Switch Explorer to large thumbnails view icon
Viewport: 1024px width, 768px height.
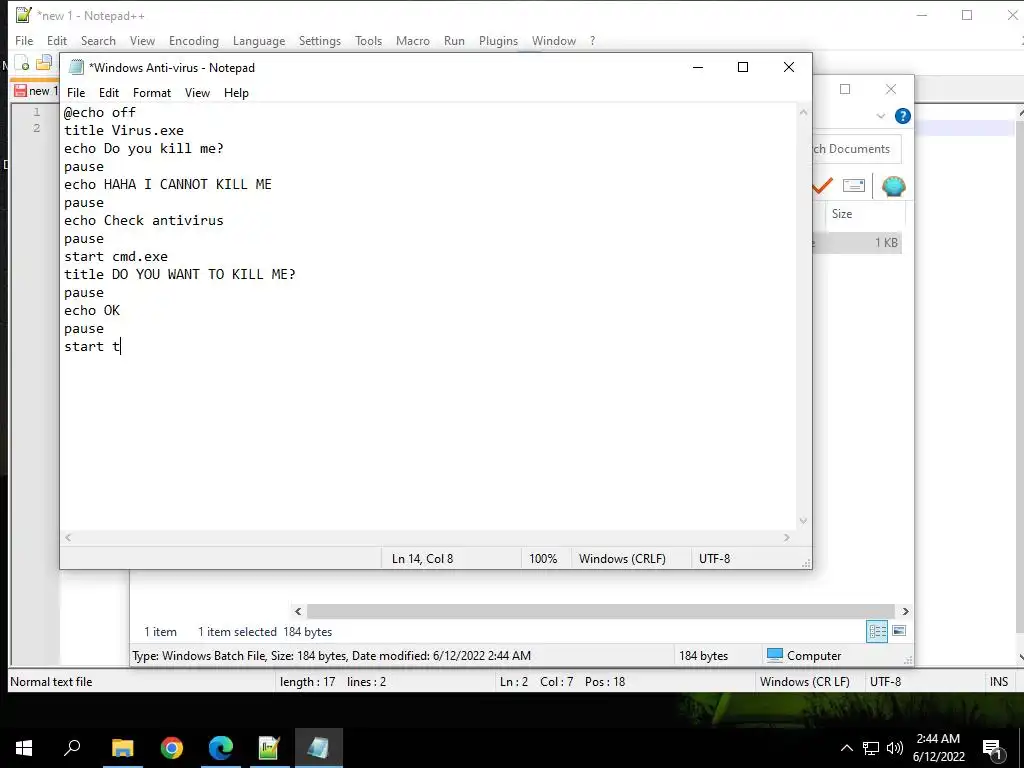pos(899,631)
